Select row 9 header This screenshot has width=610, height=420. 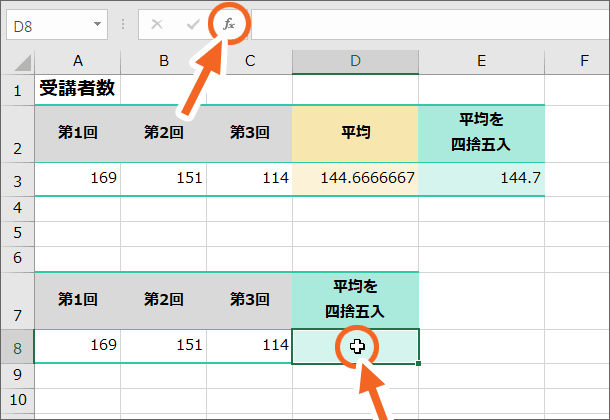pyautogui.click(x=17, y=376)
